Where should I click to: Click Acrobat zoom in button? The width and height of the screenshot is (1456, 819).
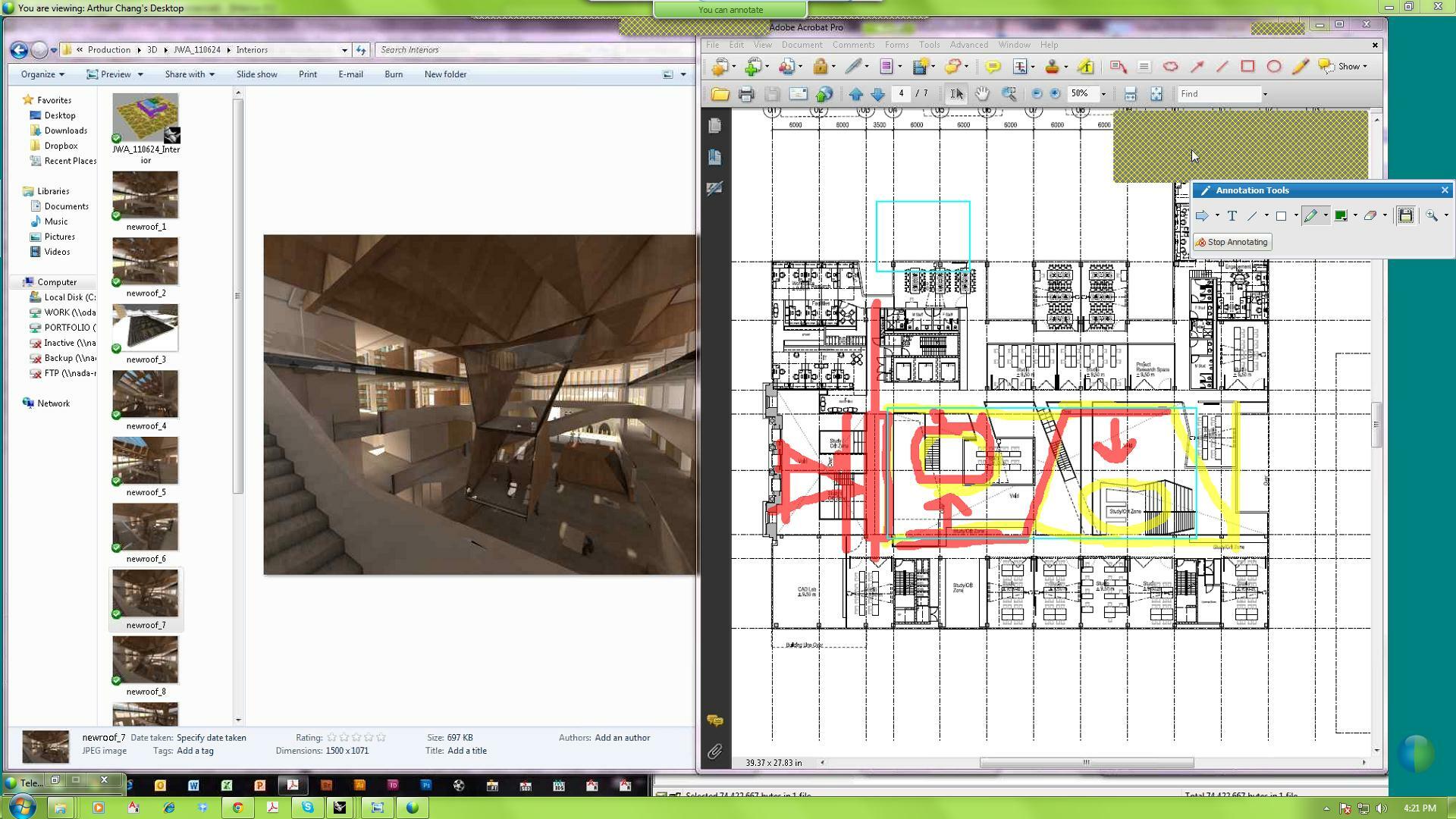pyautogui.click(x=1055, y=94)
